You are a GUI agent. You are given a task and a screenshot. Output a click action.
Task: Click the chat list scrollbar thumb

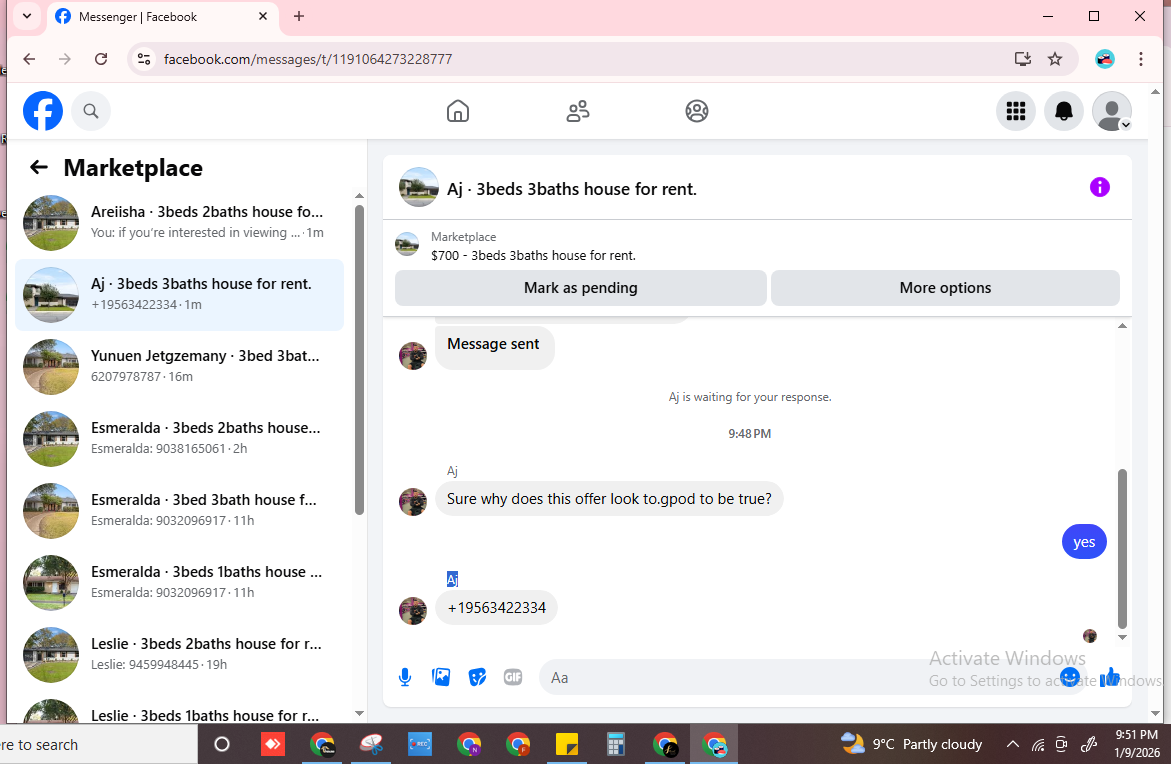pos(359,358)
